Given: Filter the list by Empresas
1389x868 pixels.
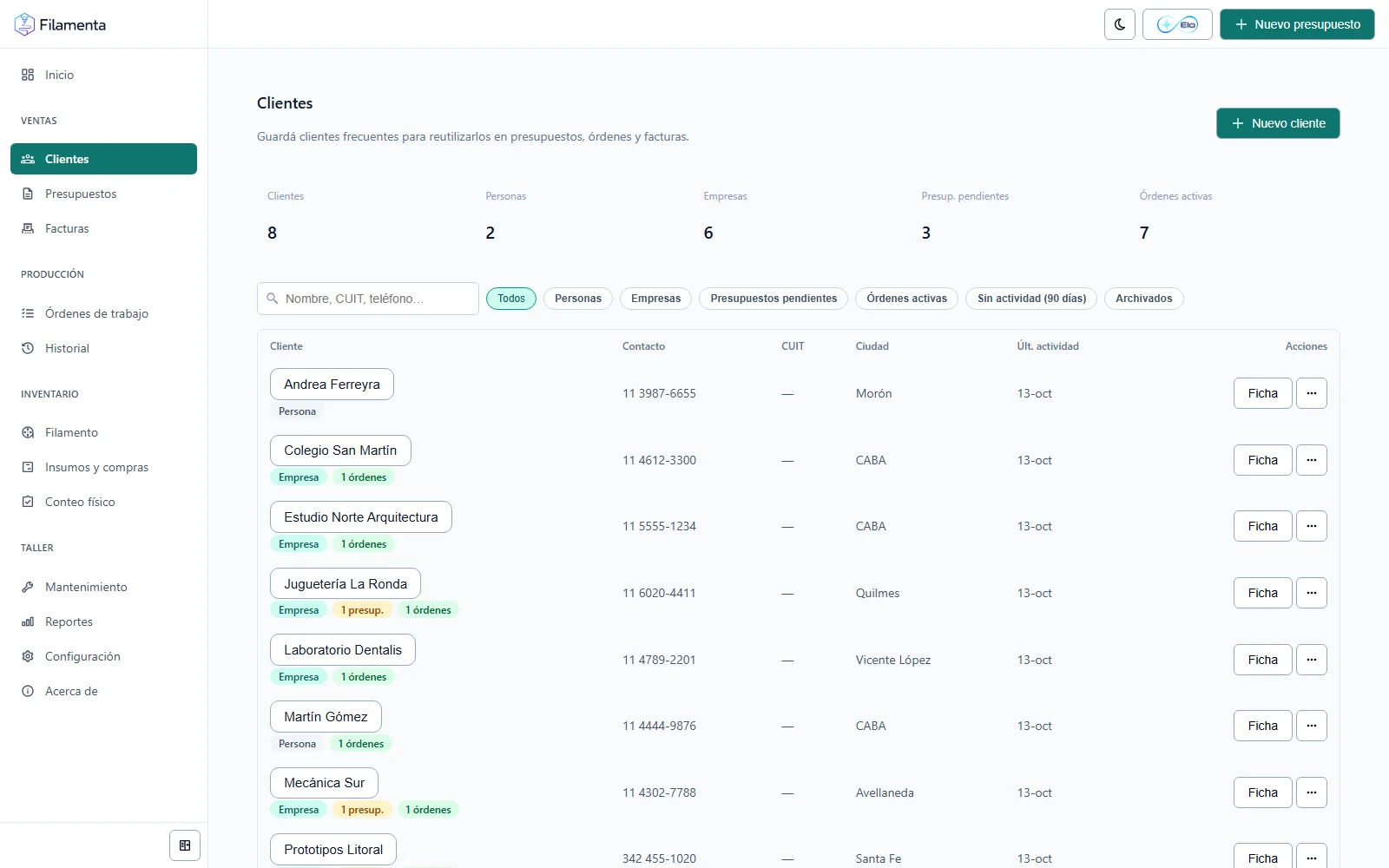Looking at the screenshot, I should coord(656,299).
